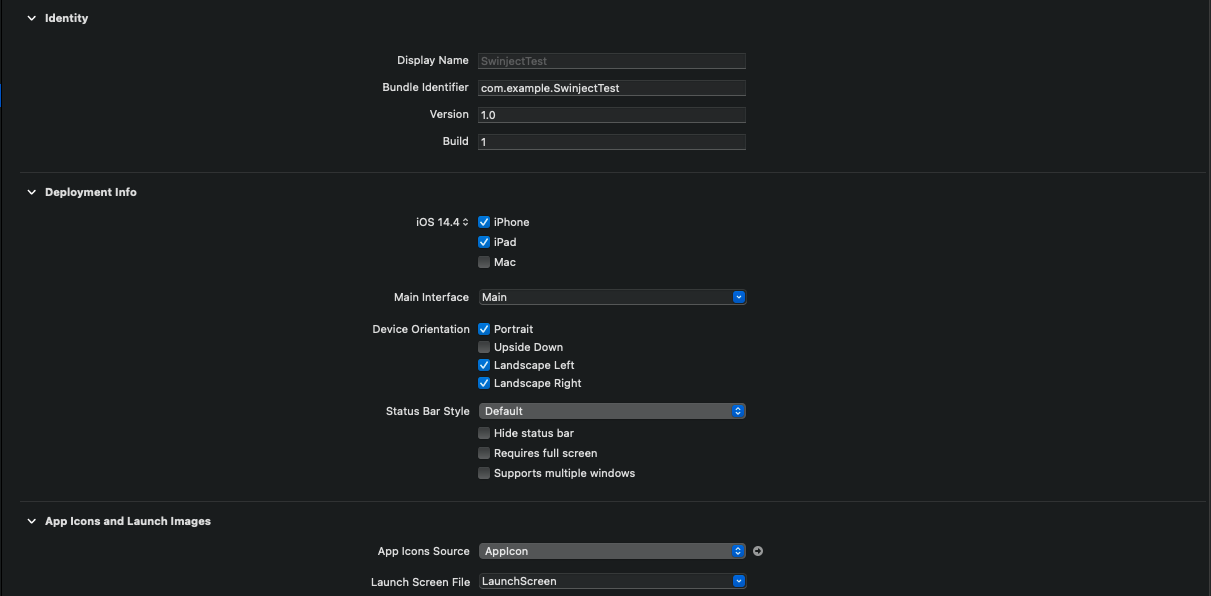This screenshot has width=1211, height=596.
Task: Enable Supports multiple windows checkbox
Action: coord(484,473)
